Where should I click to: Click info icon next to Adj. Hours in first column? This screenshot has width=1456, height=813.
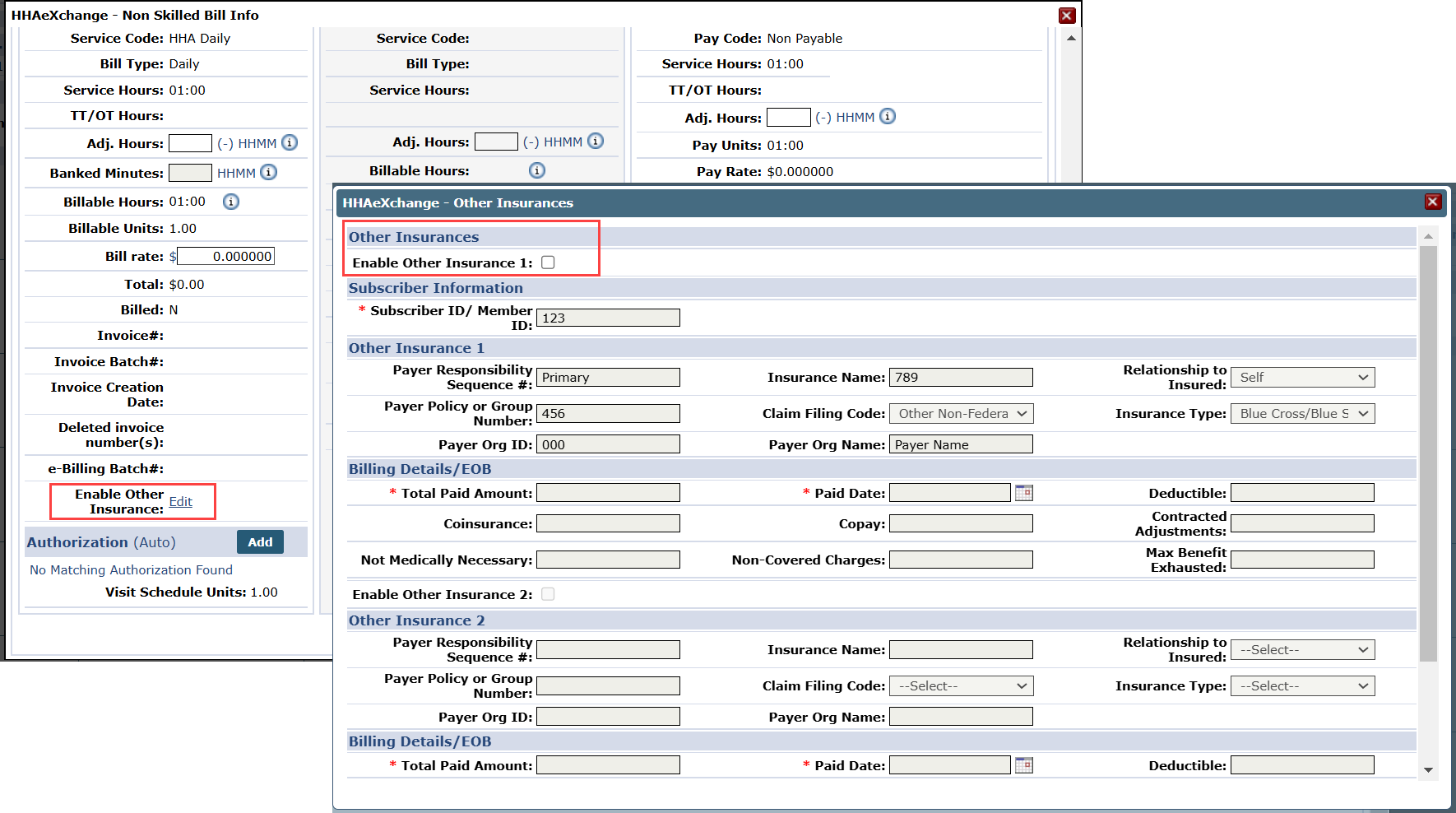290,142
